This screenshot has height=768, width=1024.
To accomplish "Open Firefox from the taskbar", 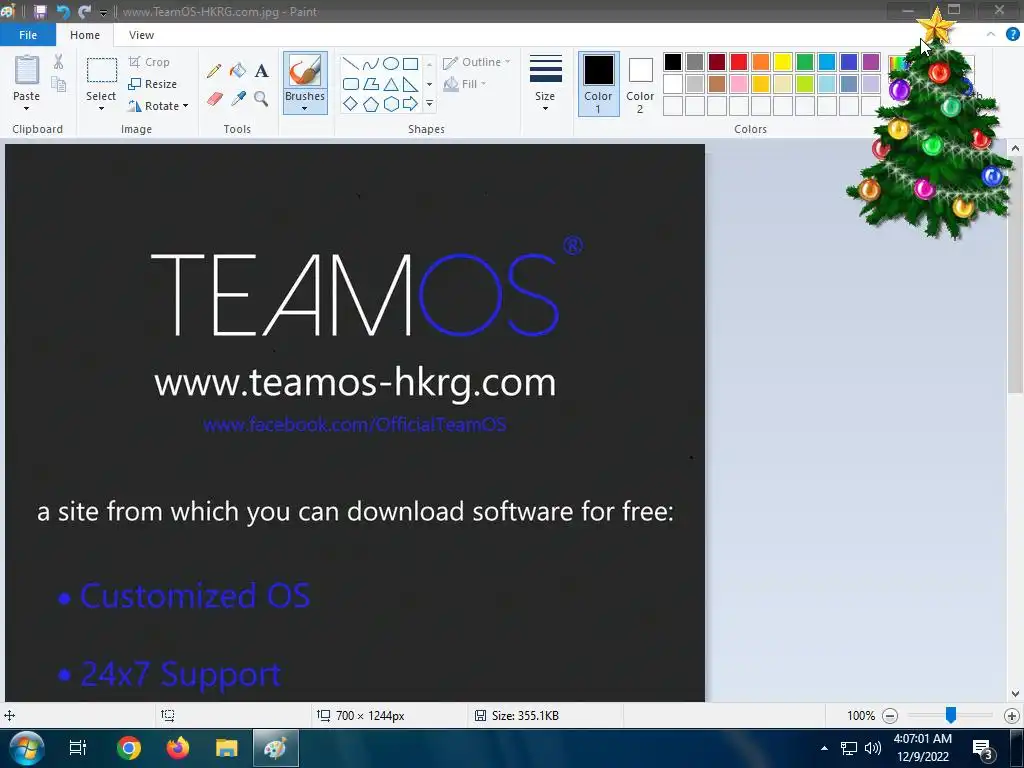I will point(178,748).
